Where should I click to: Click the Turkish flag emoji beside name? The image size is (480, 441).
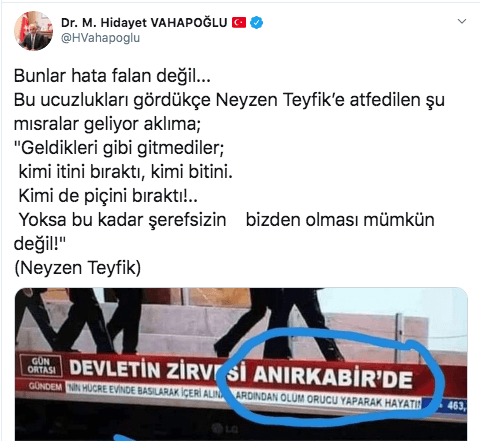click(x=239, y=23)
